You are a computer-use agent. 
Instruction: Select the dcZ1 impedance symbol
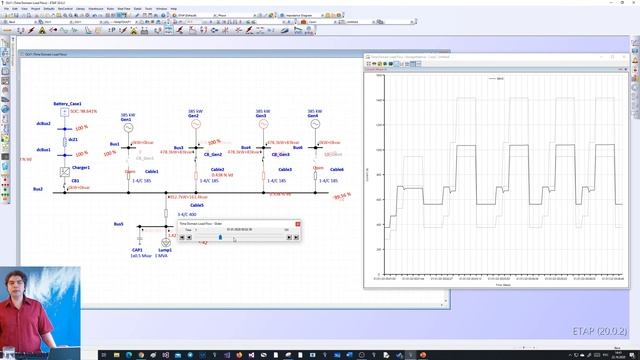tap(64, 142)
